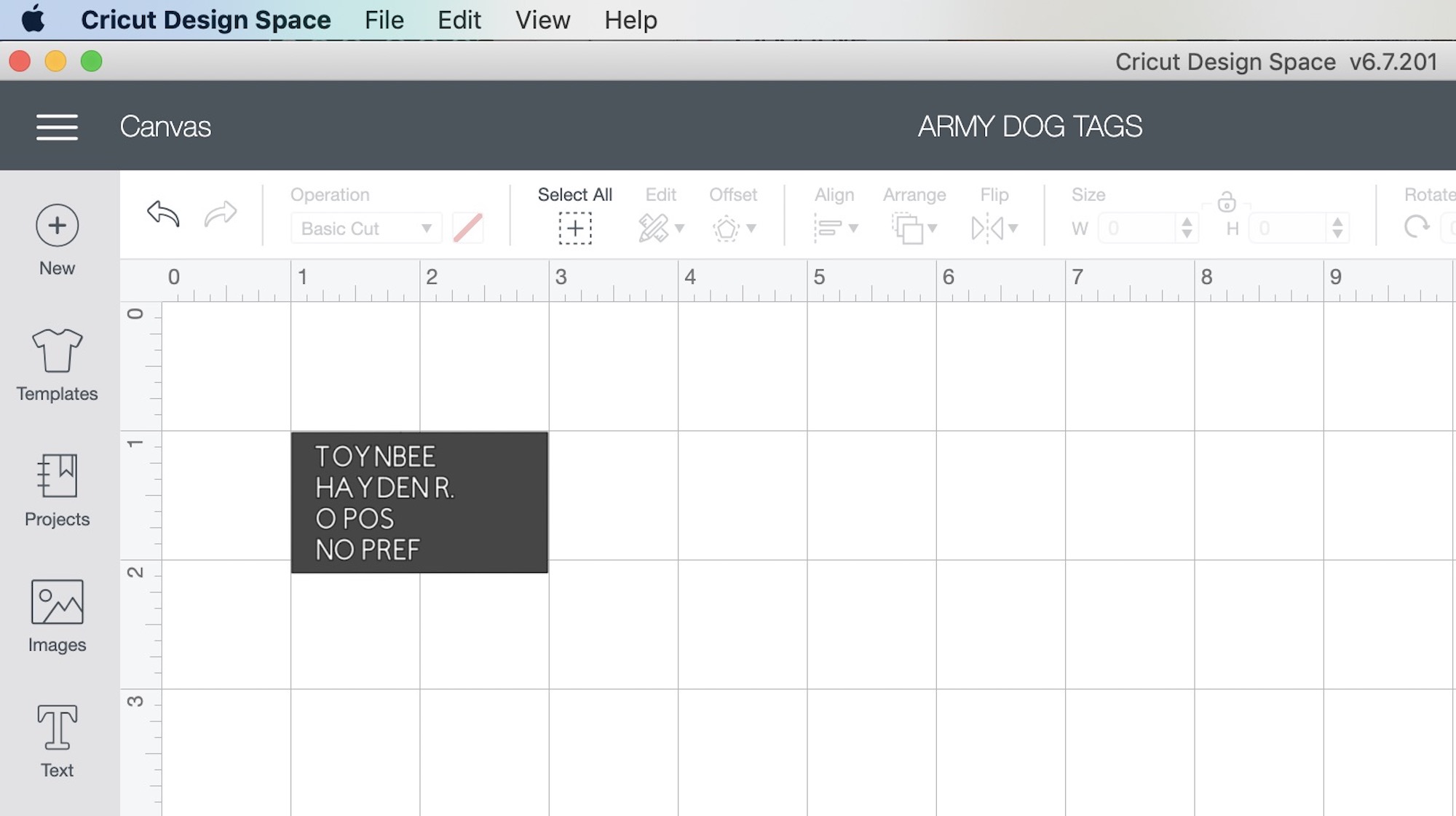Click the Offset icon
Image resolution: width=1456 pixels, height=816 pixels.
(726, 229)
